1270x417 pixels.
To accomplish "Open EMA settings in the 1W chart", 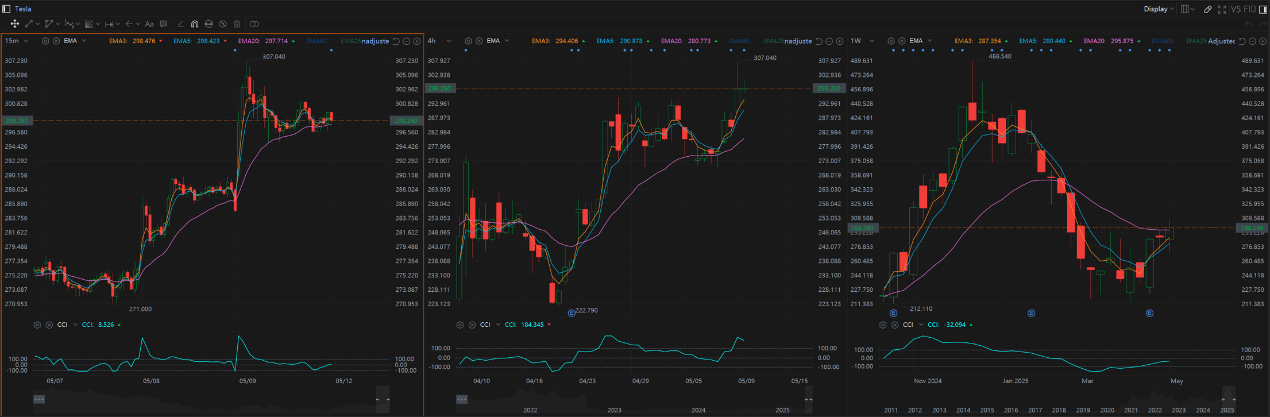I will [891, 41].
